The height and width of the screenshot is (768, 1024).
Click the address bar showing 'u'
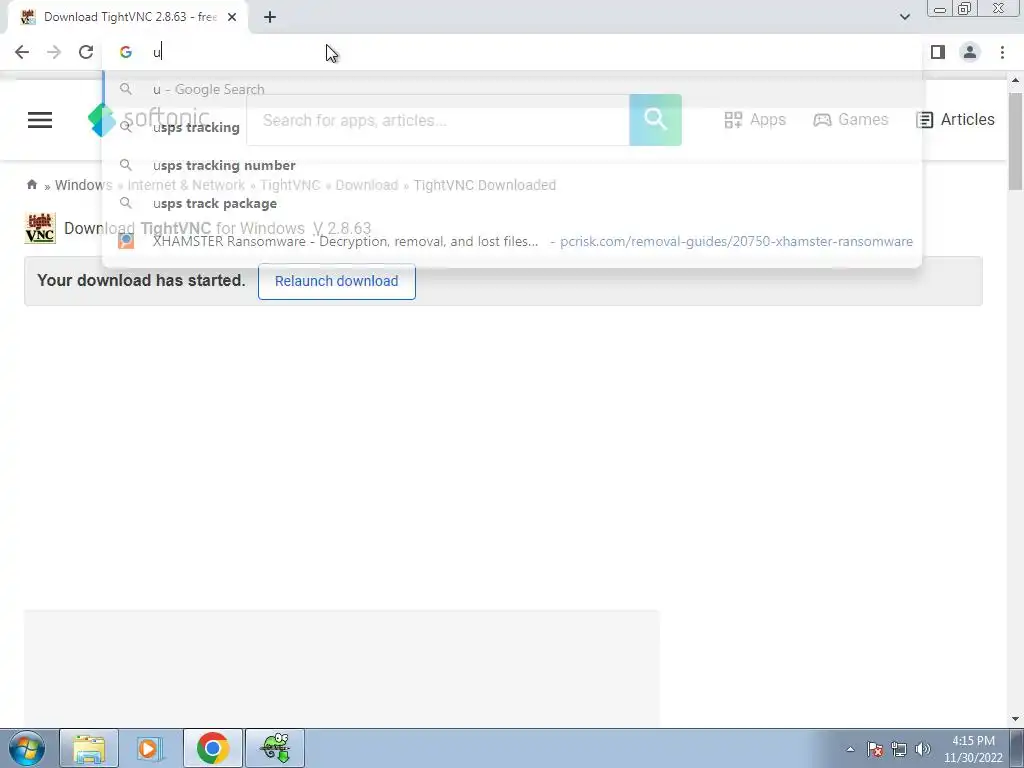513,52
